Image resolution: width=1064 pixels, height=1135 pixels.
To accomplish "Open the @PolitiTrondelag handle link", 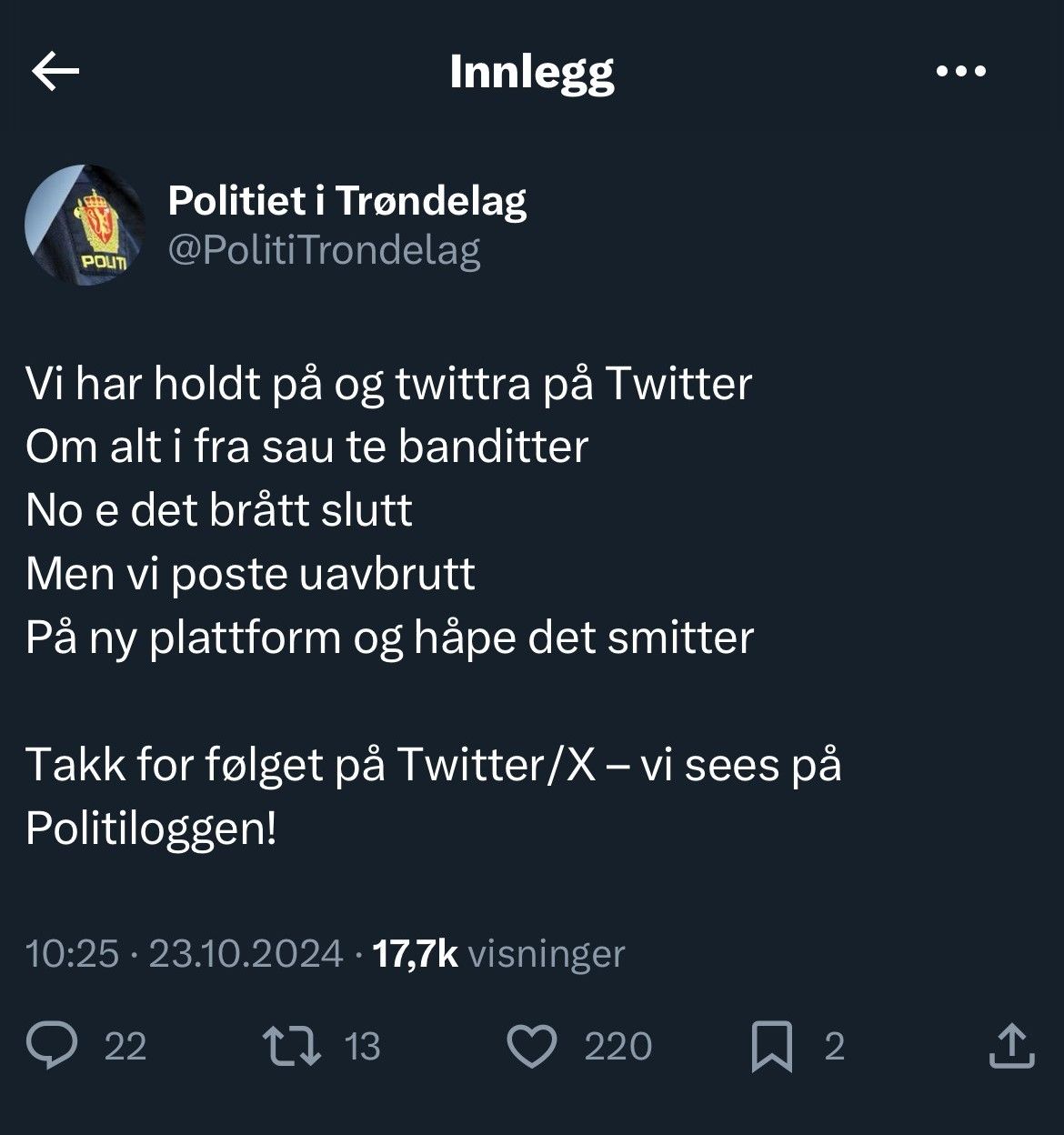I will point(325,252).
